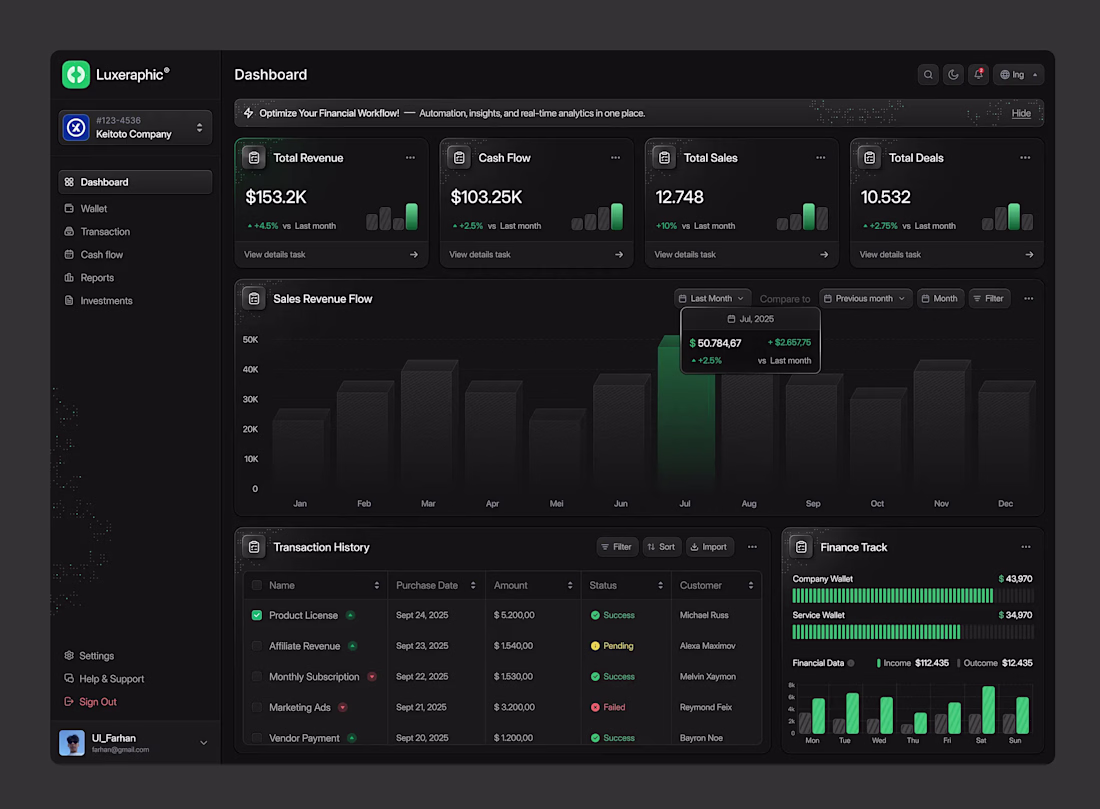Sort by Name column arrows
The width and height of the screenshot is (1100, 809).
point(377,585)
